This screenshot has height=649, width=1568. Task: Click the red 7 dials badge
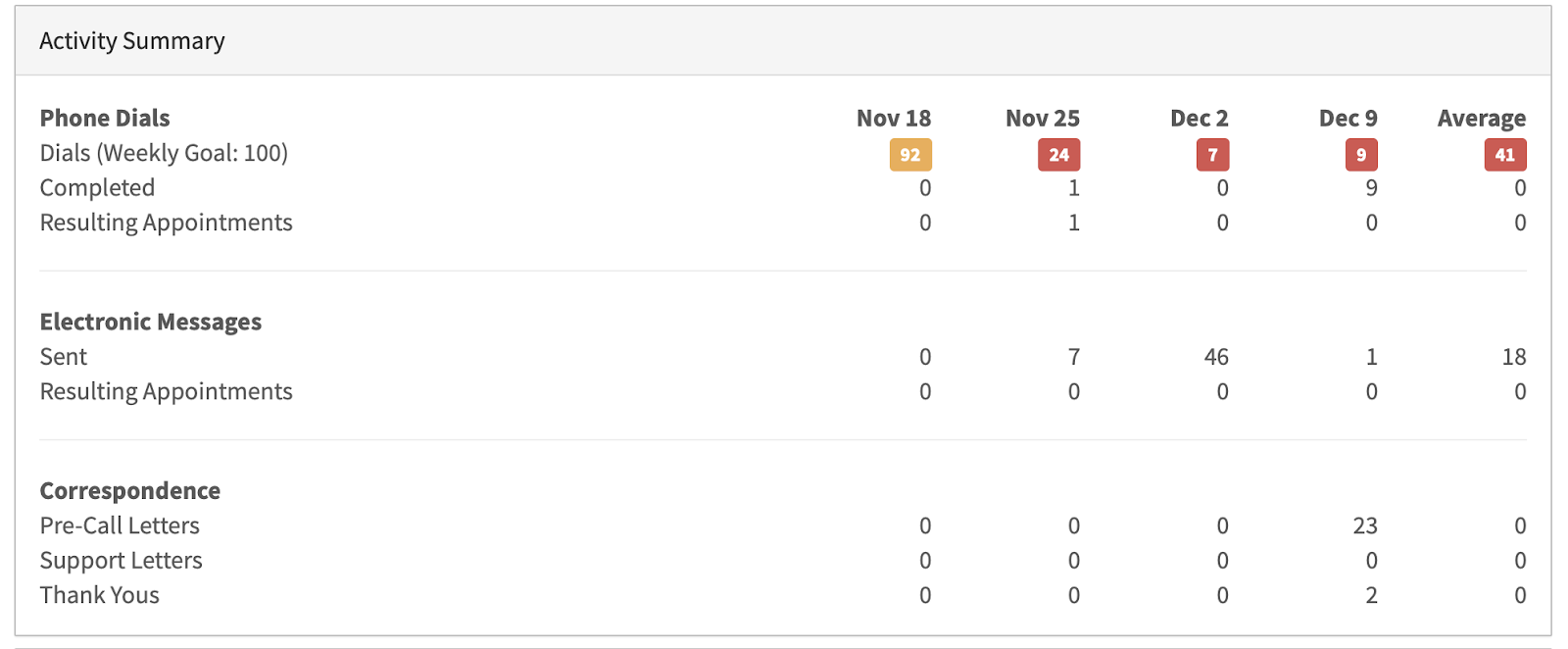tap(1213, 155)
